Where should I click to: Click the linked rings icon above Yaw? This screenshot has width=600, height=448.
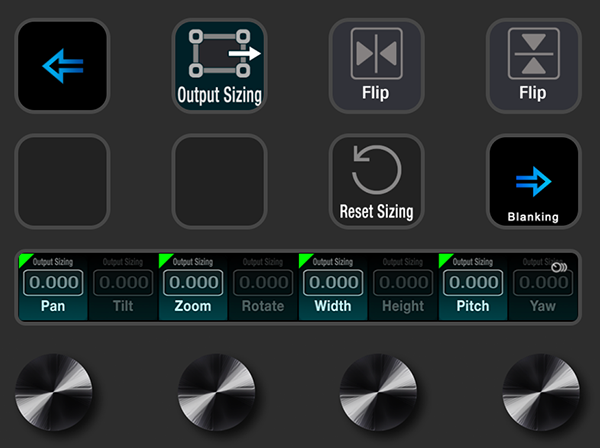coord(559,267)
